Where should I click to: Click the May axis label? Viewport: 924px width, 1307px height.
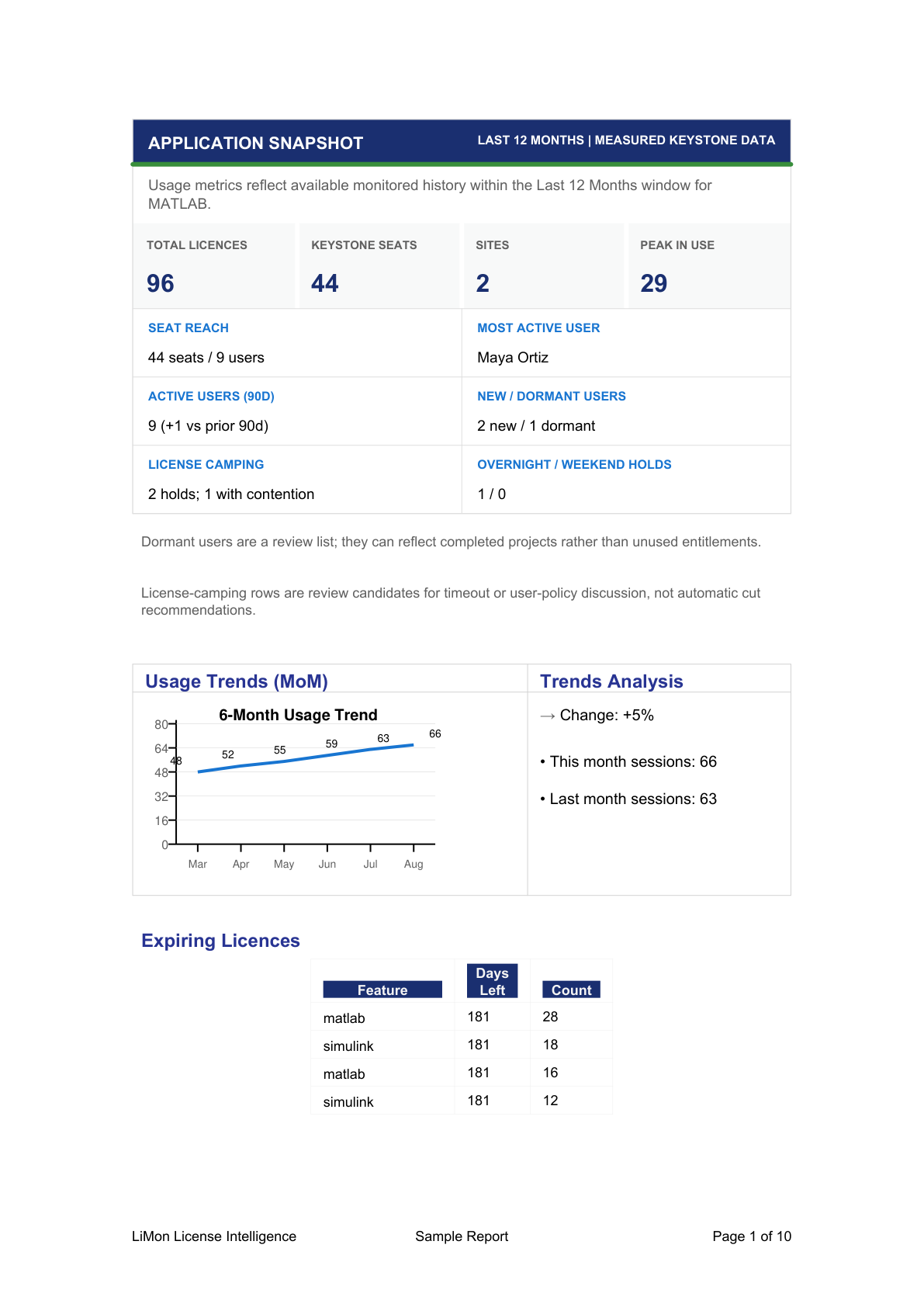pos(284,864)
